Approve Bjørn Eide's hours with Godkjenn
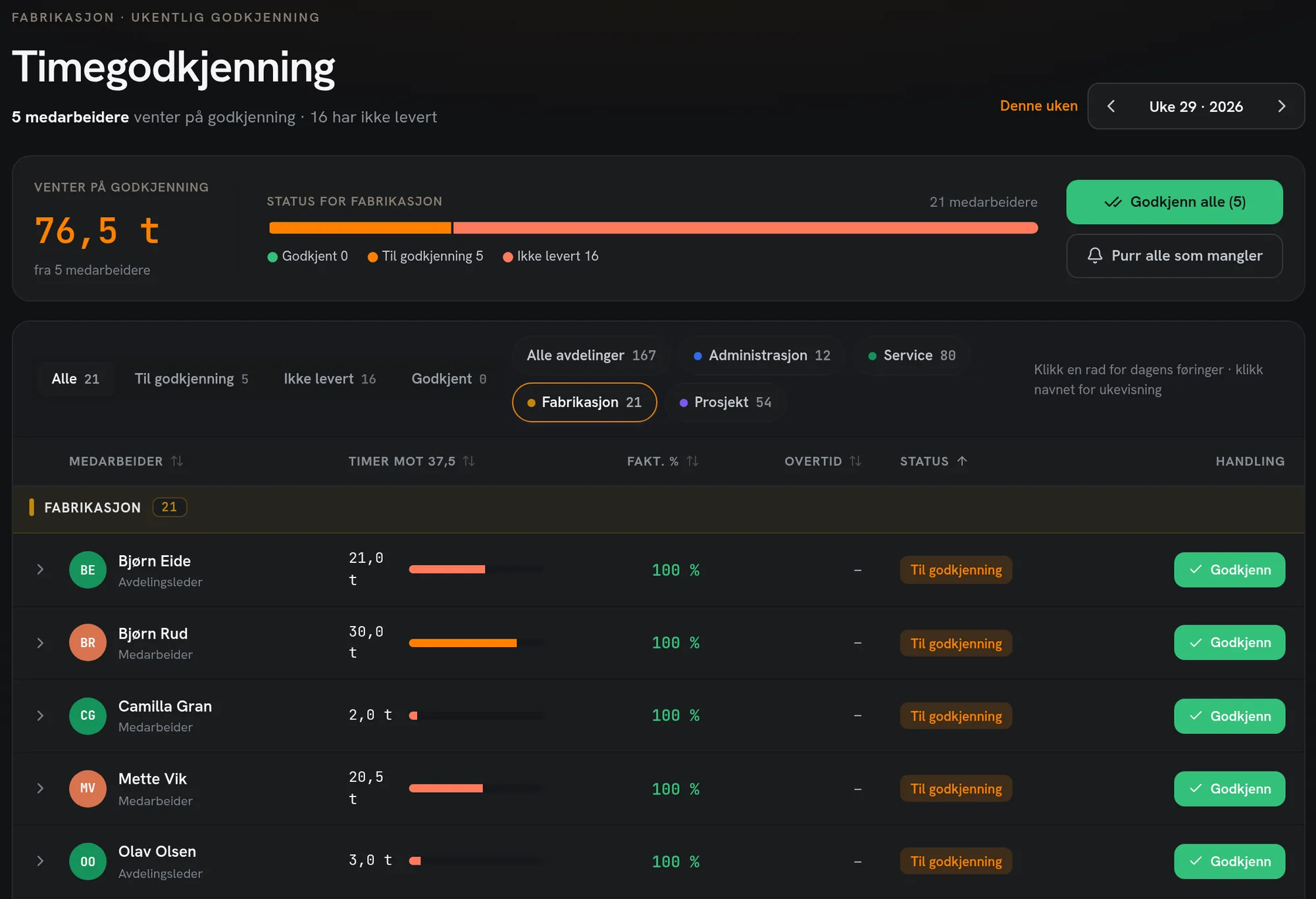The height and width of the screenshot is (899, 1316). pyautogui.click(x=1229, y=570)
